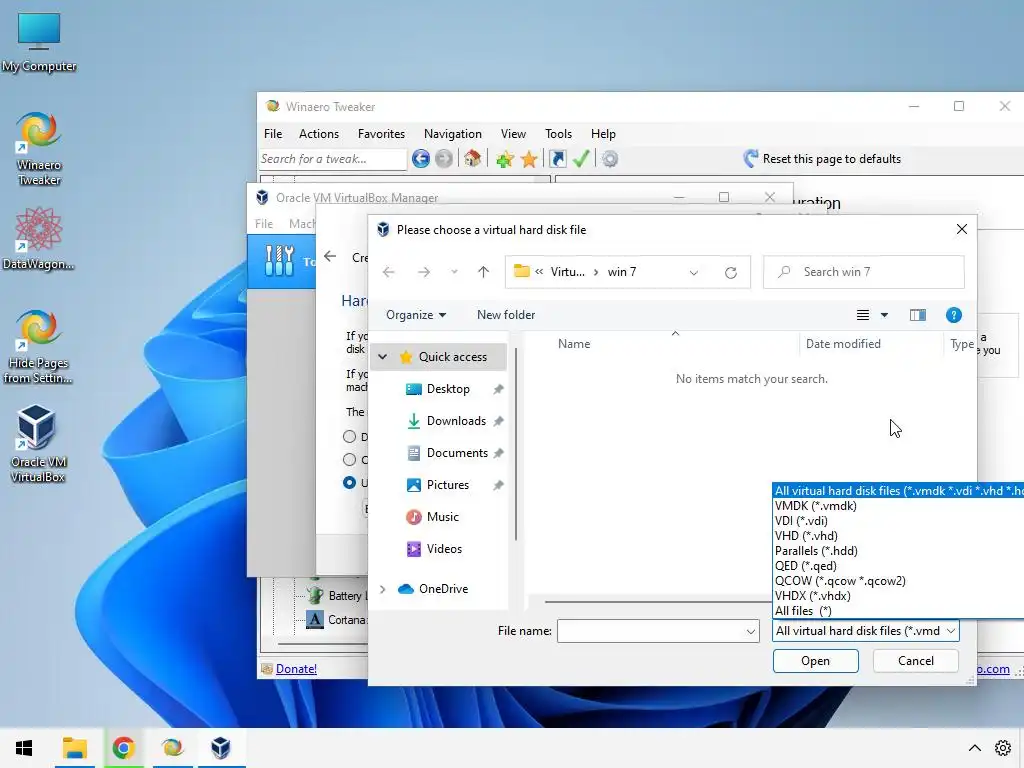Open My Computer desktop icon
This screenshot has width=1024, height=768.
(39, 42)
